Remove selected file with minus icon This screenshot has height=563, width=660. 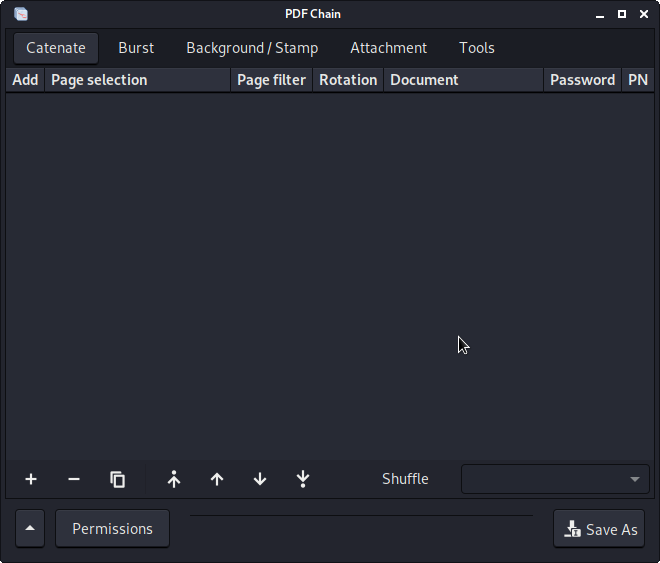74,479
